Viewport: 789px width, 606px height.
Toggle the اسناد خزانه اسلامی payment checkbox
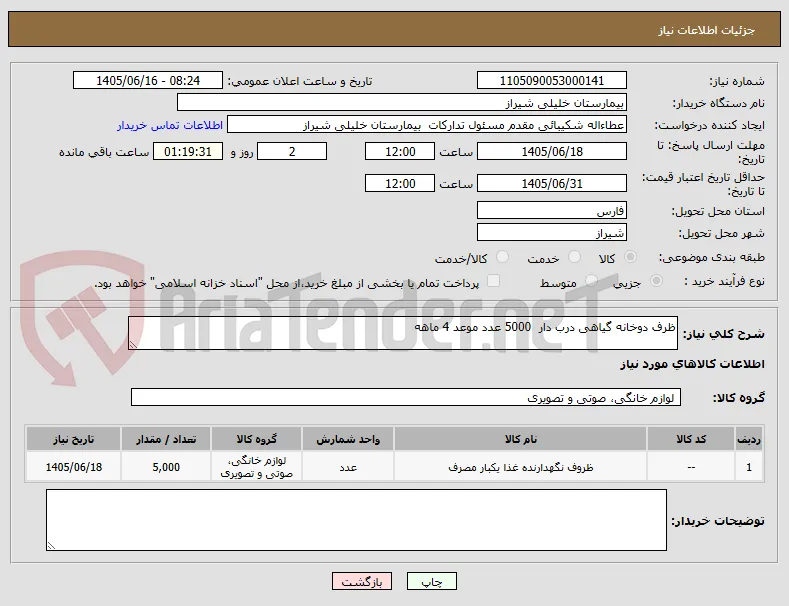494,281
